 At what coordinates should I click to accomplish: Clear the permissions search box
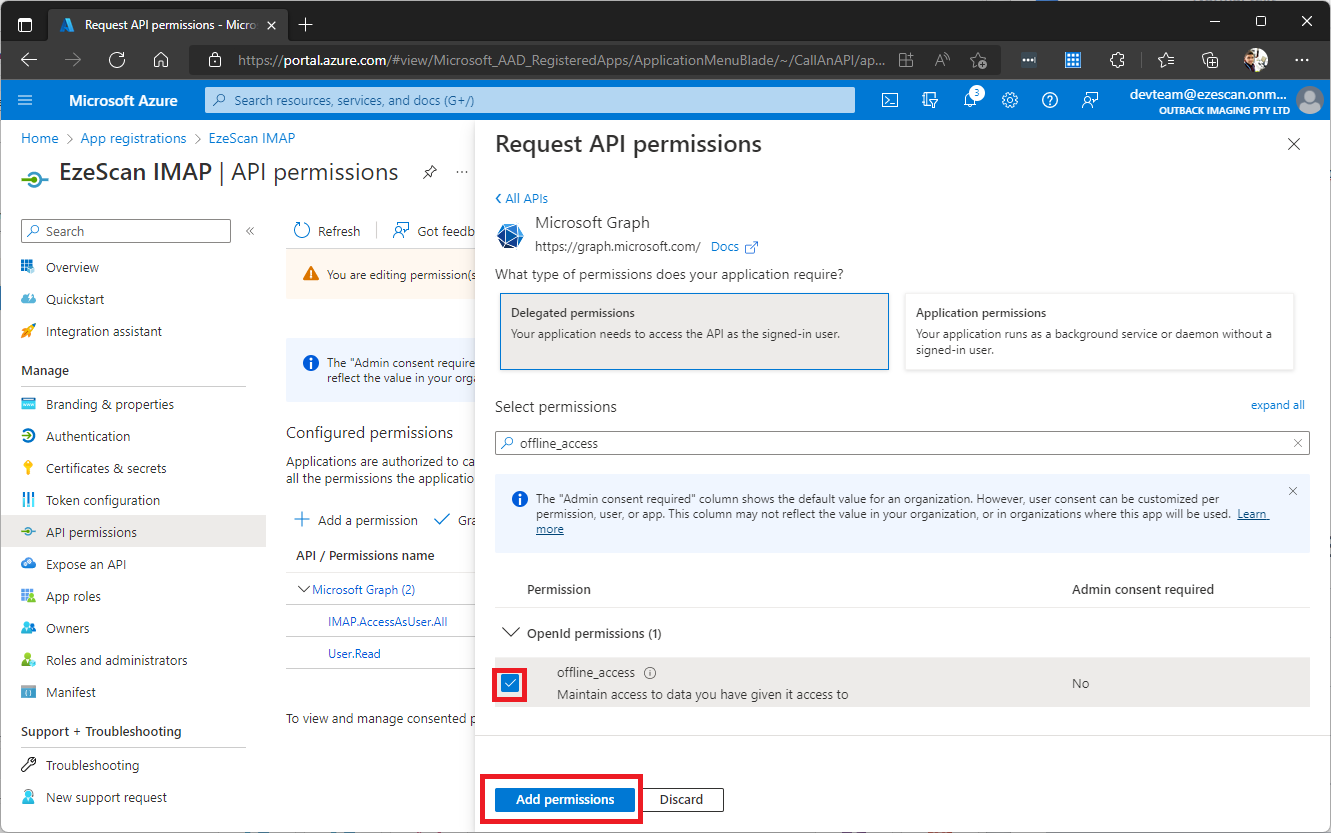[1298, 443]
